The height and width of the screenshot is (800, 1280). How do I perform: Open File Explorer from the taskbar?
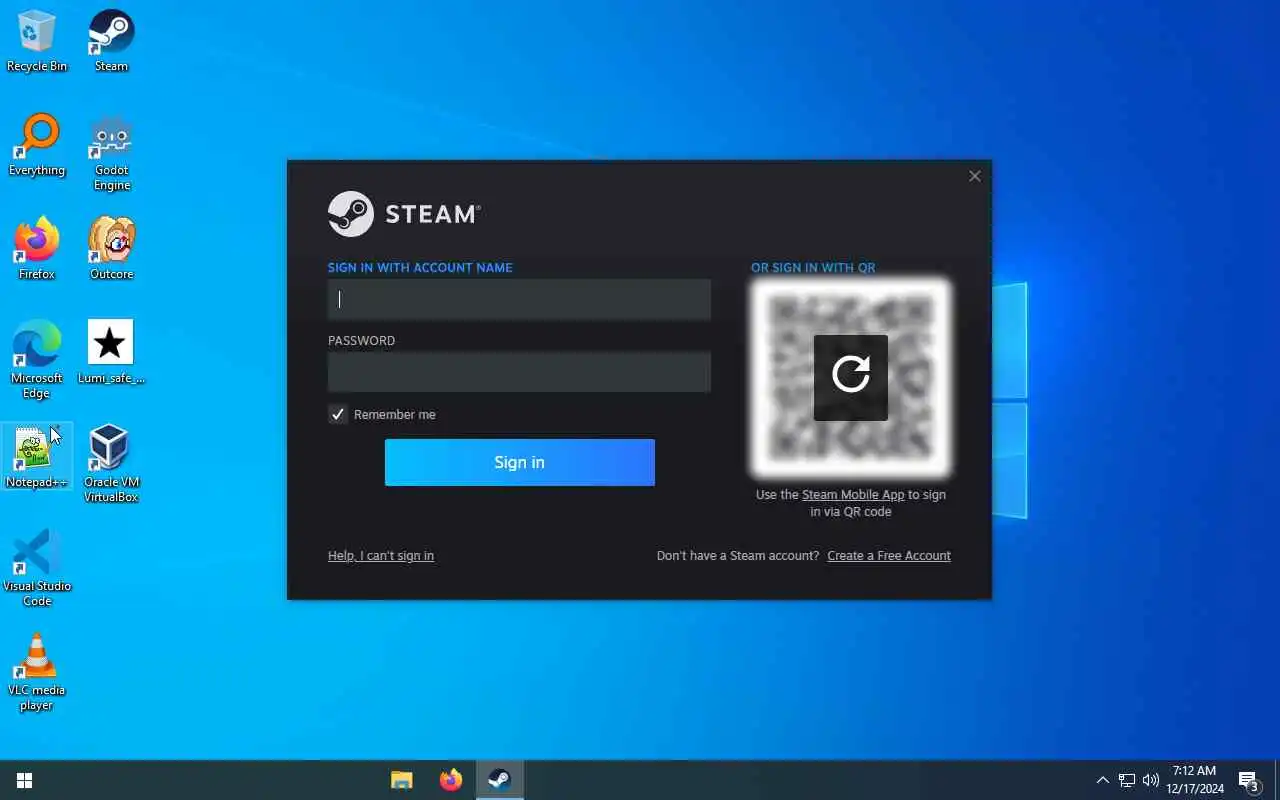(x=402, y=780)
